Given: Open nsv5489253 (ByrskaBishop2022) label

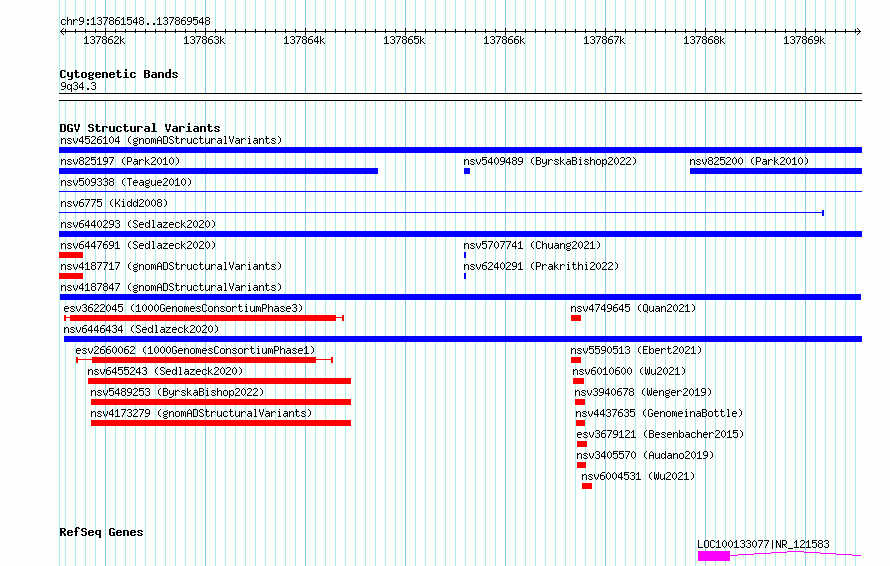Looking at the screenshot, I should coord(177,392).
